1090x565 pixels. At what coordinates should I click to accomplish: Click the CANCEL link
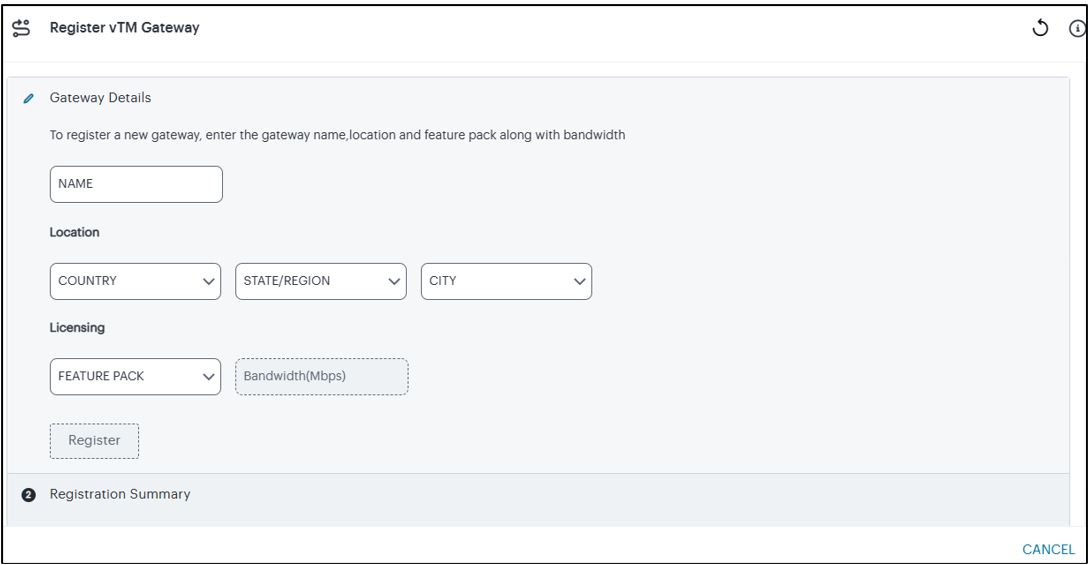[1048, 549]
